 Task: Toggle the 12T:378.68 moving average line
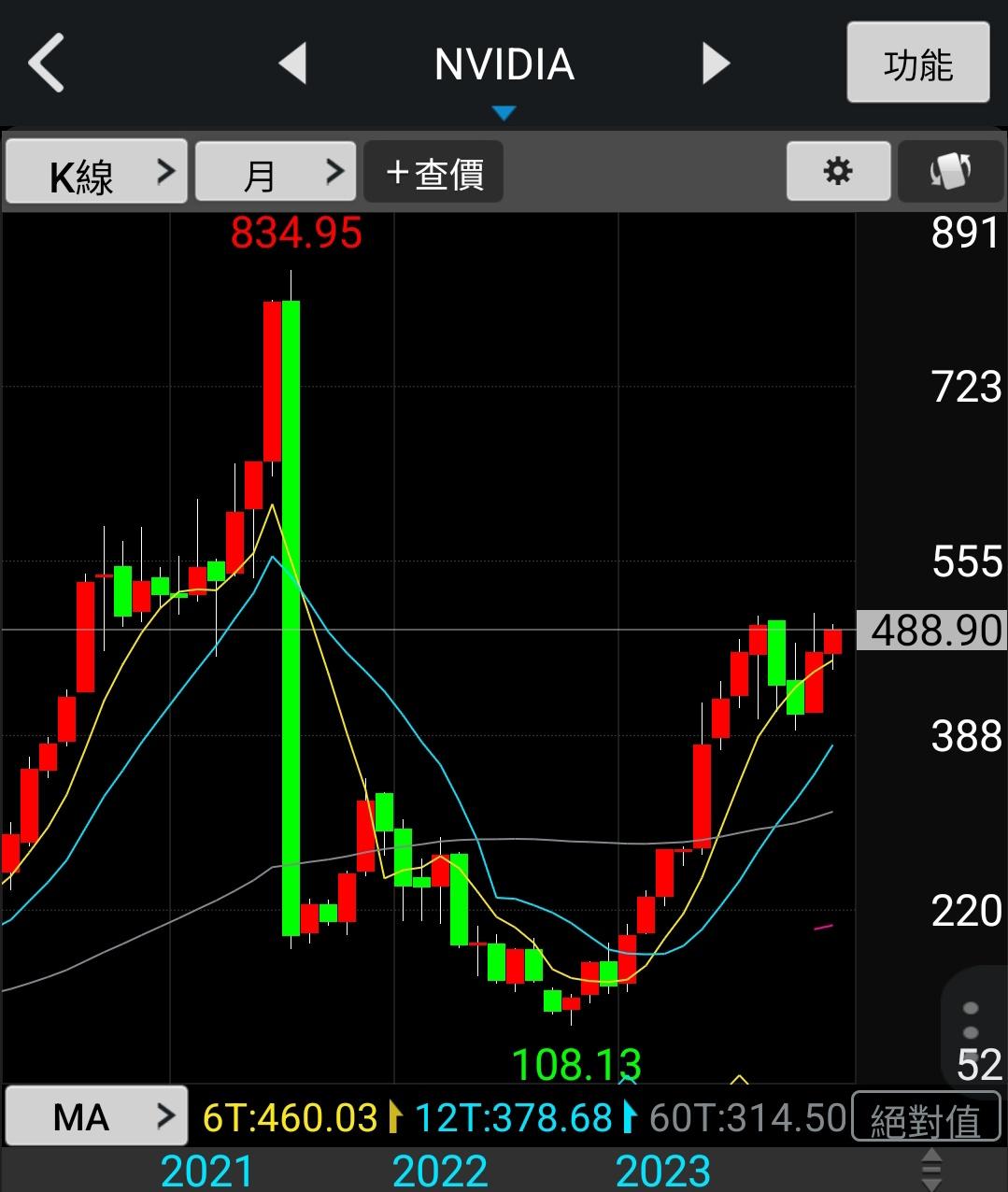513,1117
